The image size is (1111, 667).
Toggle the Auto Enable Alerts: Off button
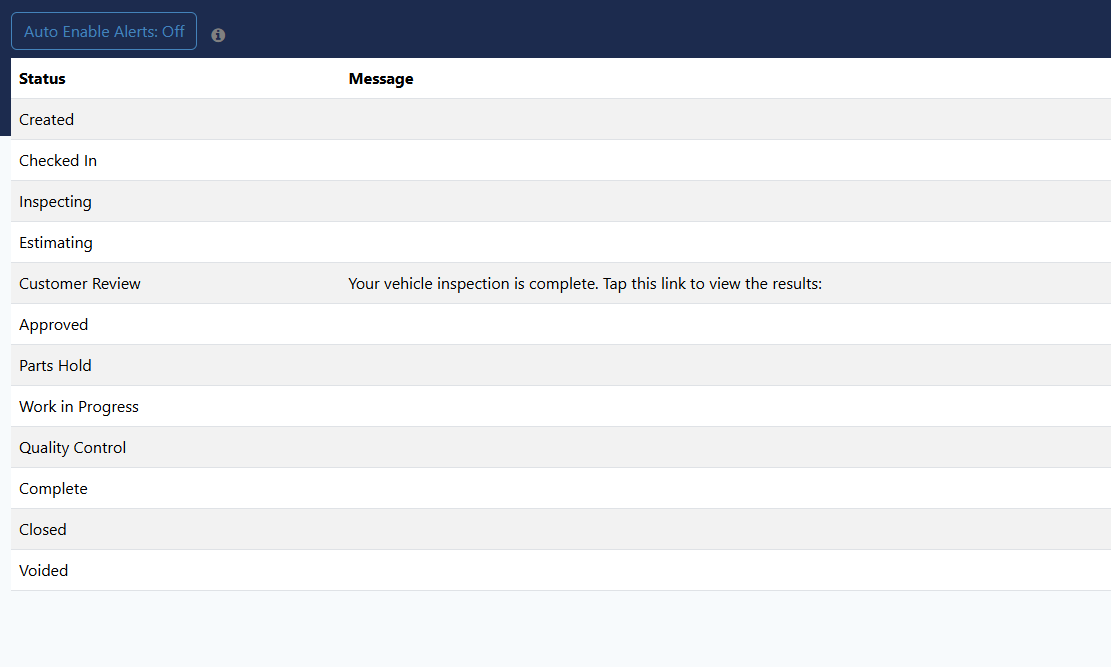[104, 31]
